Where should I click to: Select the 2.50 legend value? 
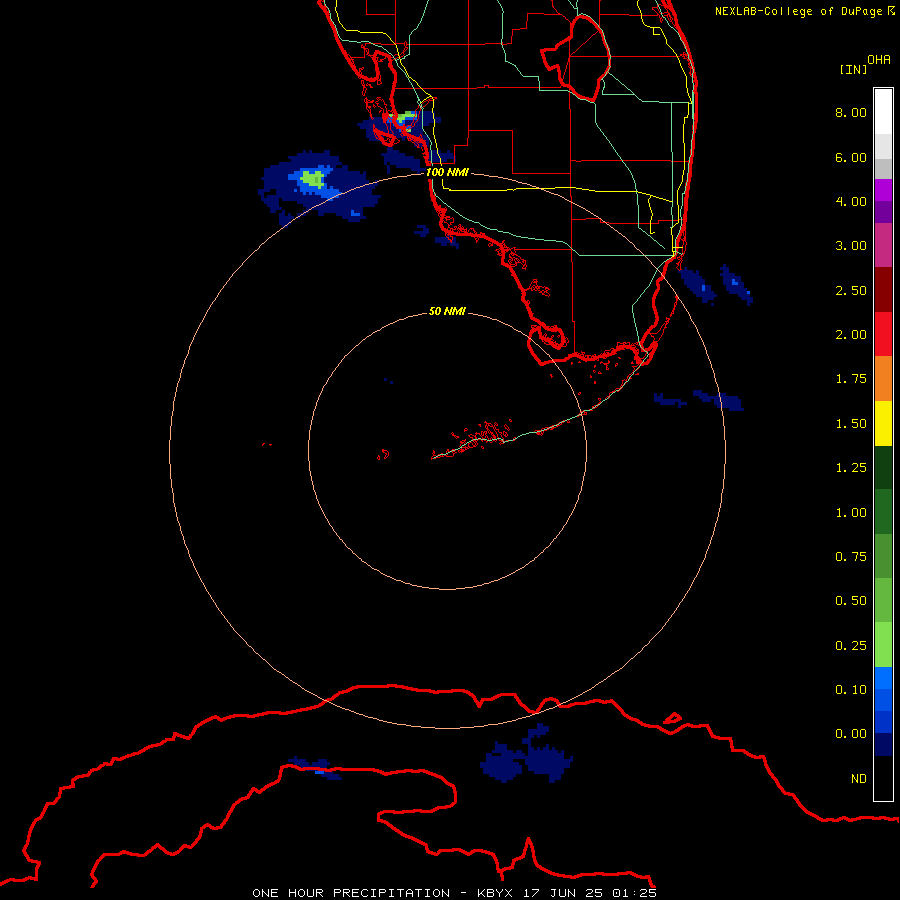coord(851,290)
